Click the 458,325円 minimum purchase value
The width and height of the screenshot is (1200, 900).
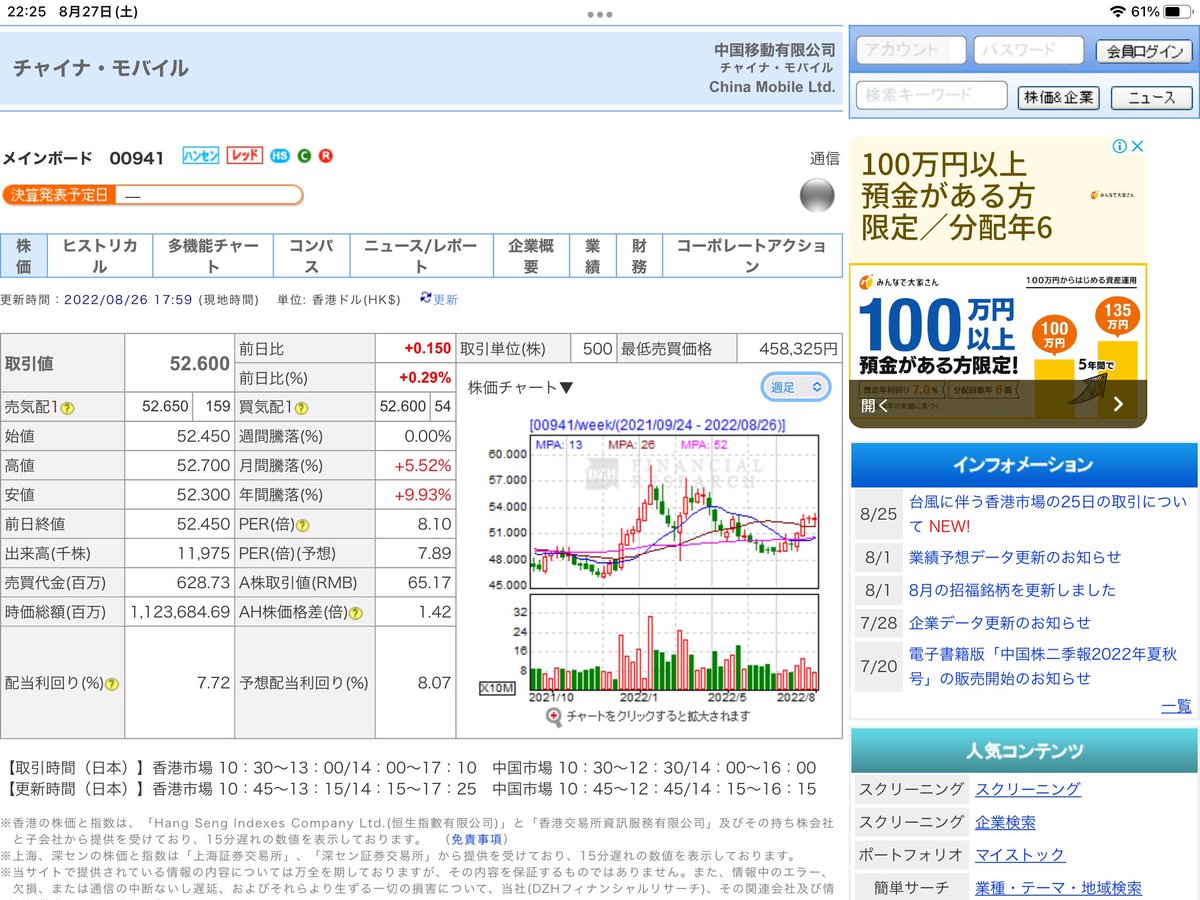(x=797, y=349)
